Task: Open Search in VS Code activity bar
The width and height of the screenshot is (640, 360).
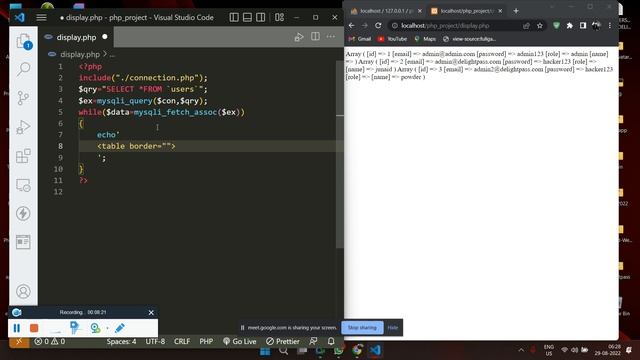Action: [x=23, y=69]
